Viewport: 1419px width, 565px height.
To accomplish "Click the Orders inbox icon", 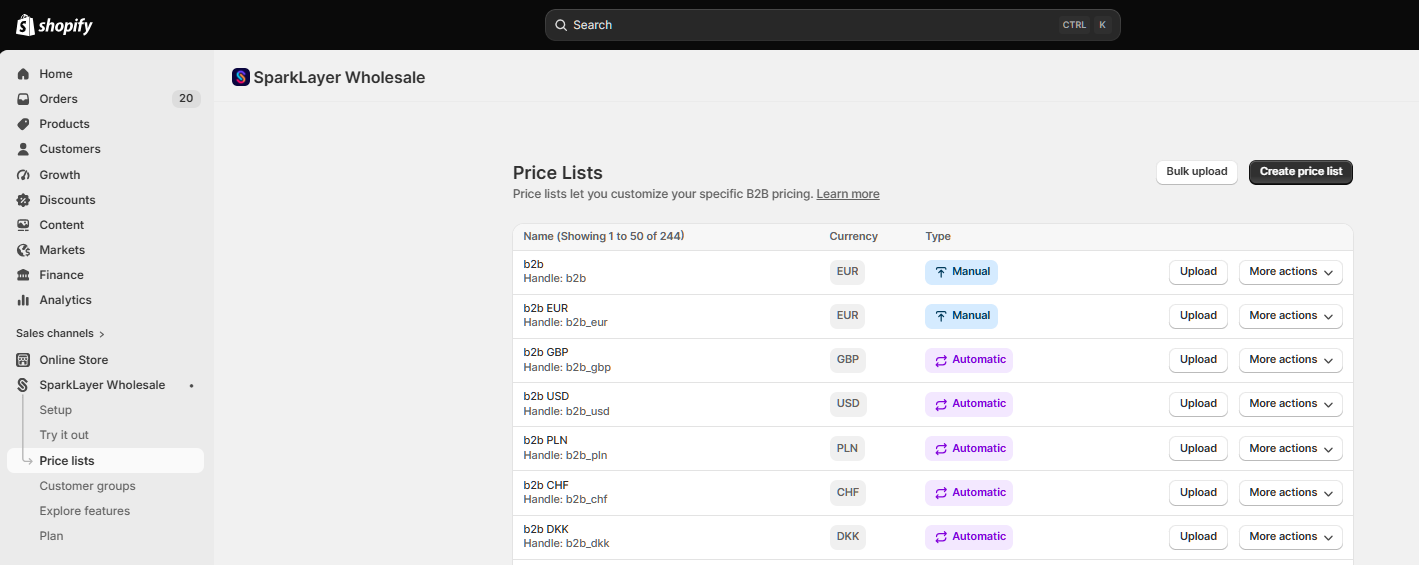I will tap(23, 99).
